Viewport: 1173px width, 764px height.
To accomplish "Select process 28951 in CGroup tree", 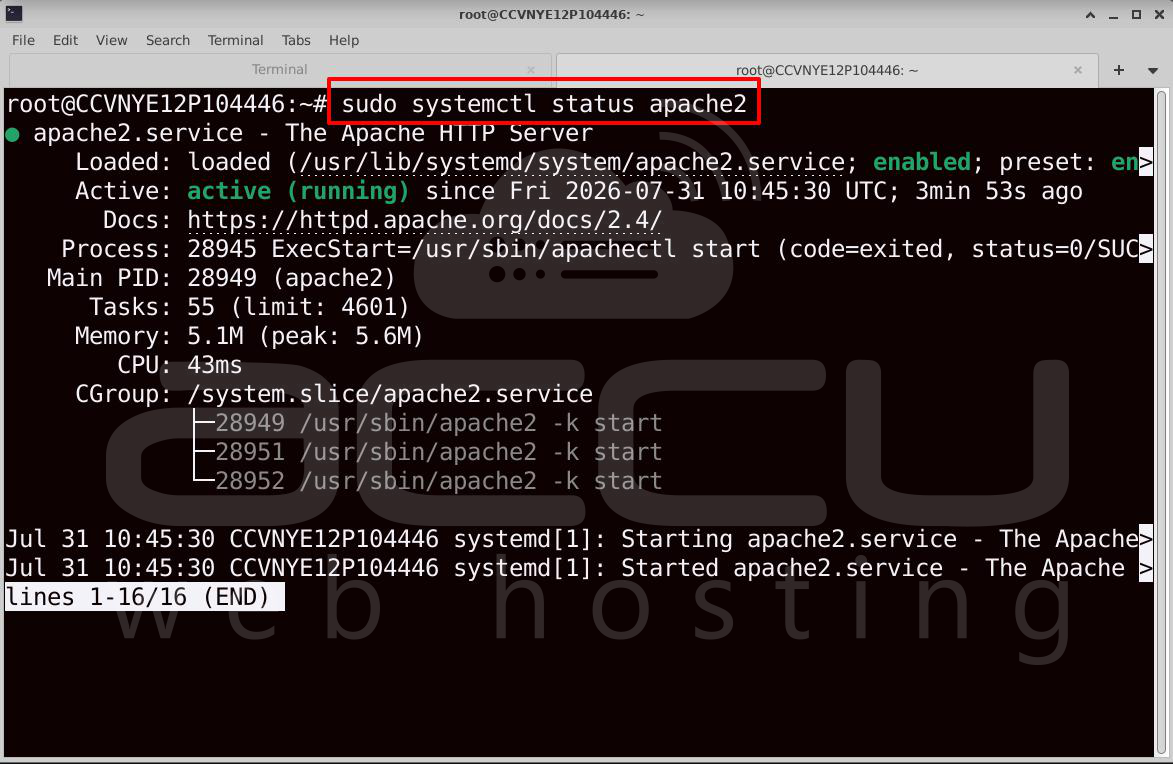I will click(438, 453).
